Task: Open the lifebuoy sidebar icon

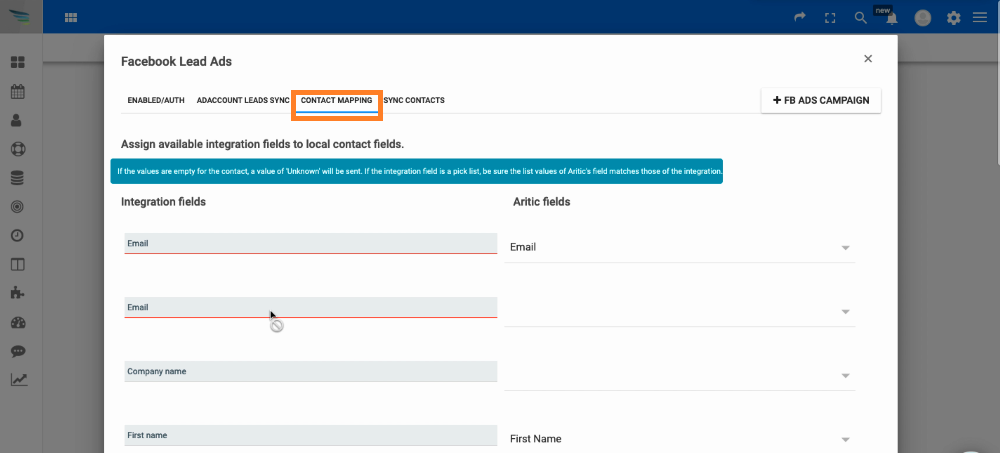Action: [x=18, y=149]
